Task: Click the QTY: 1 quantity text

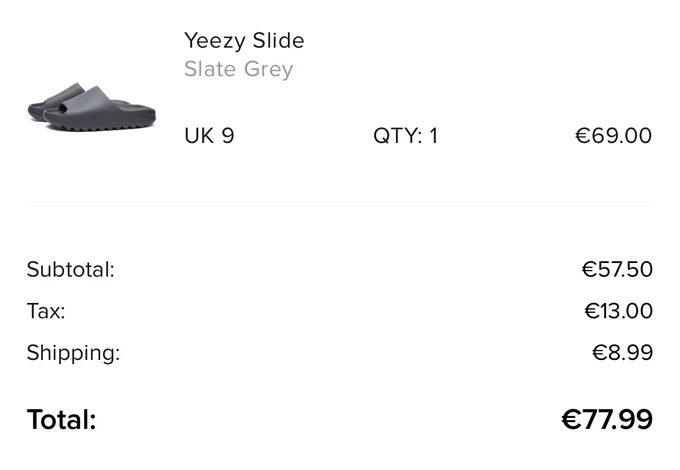Action: [405, 136]
